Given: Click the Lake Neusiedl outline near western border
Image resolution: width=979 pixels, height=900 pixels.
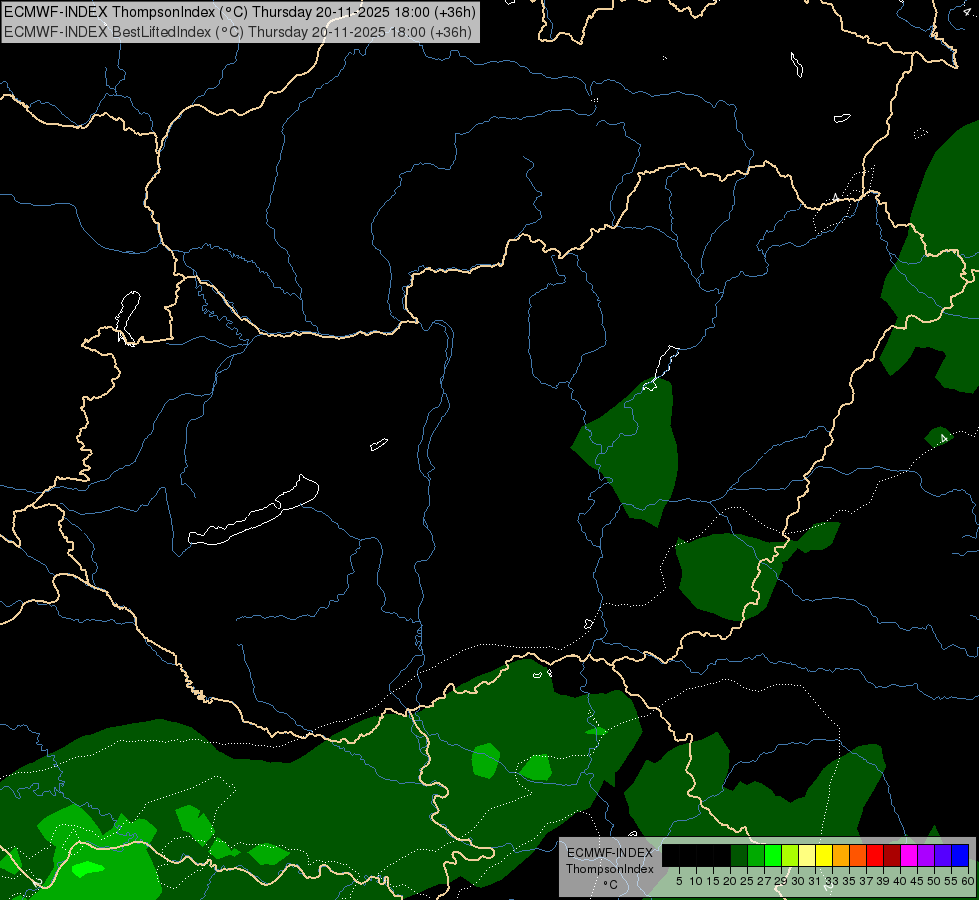Looking at the screenshot, I should click(x=127, y=317).
